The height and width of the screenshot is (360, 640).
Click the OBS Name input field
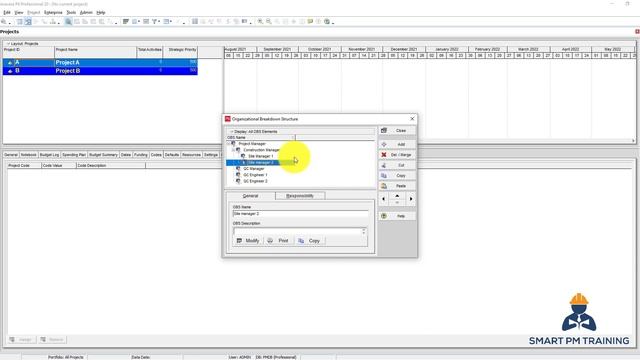(300, 213)
